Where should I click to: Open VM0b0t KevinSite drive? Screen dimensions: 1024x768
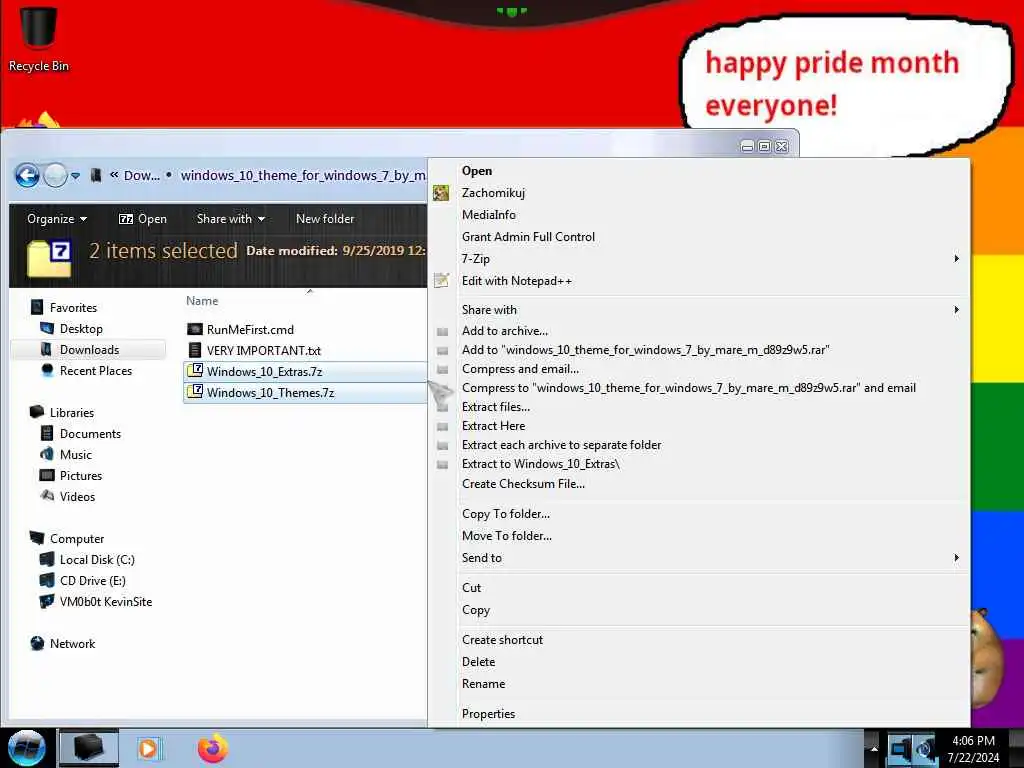[x=105, y=601]
